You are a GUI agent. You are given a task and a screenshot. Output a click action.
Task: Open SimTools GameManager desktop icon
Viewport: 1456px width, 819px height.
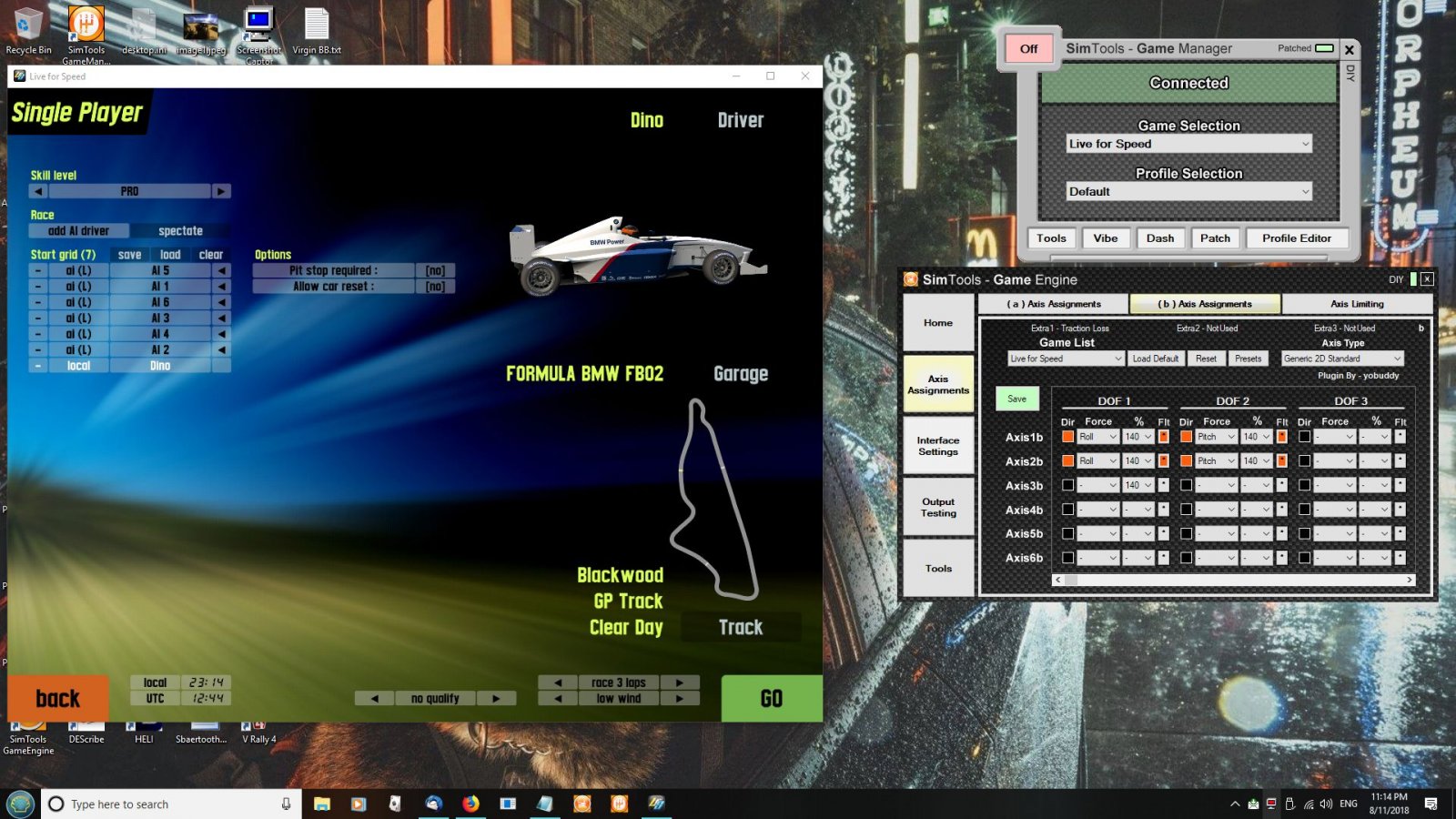point(86,34)
